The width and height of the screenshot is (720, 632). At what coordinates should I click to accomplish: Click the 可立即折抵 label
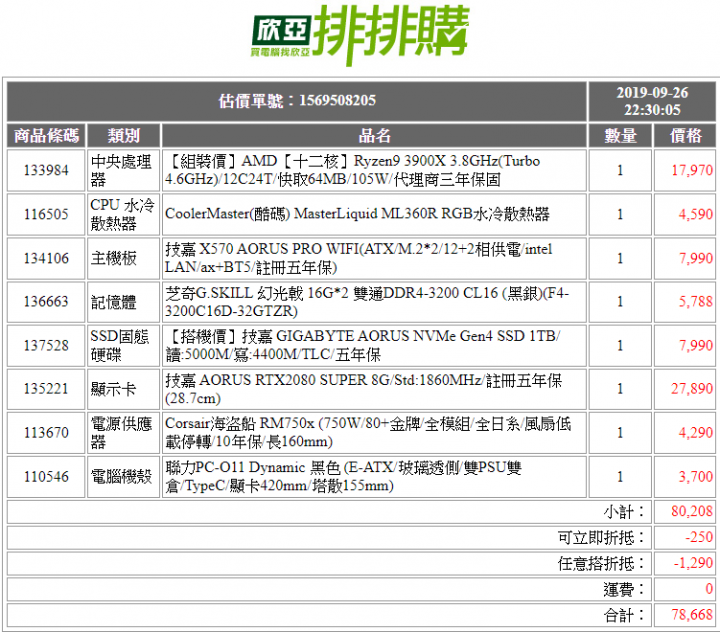click(x=602, y=537)
